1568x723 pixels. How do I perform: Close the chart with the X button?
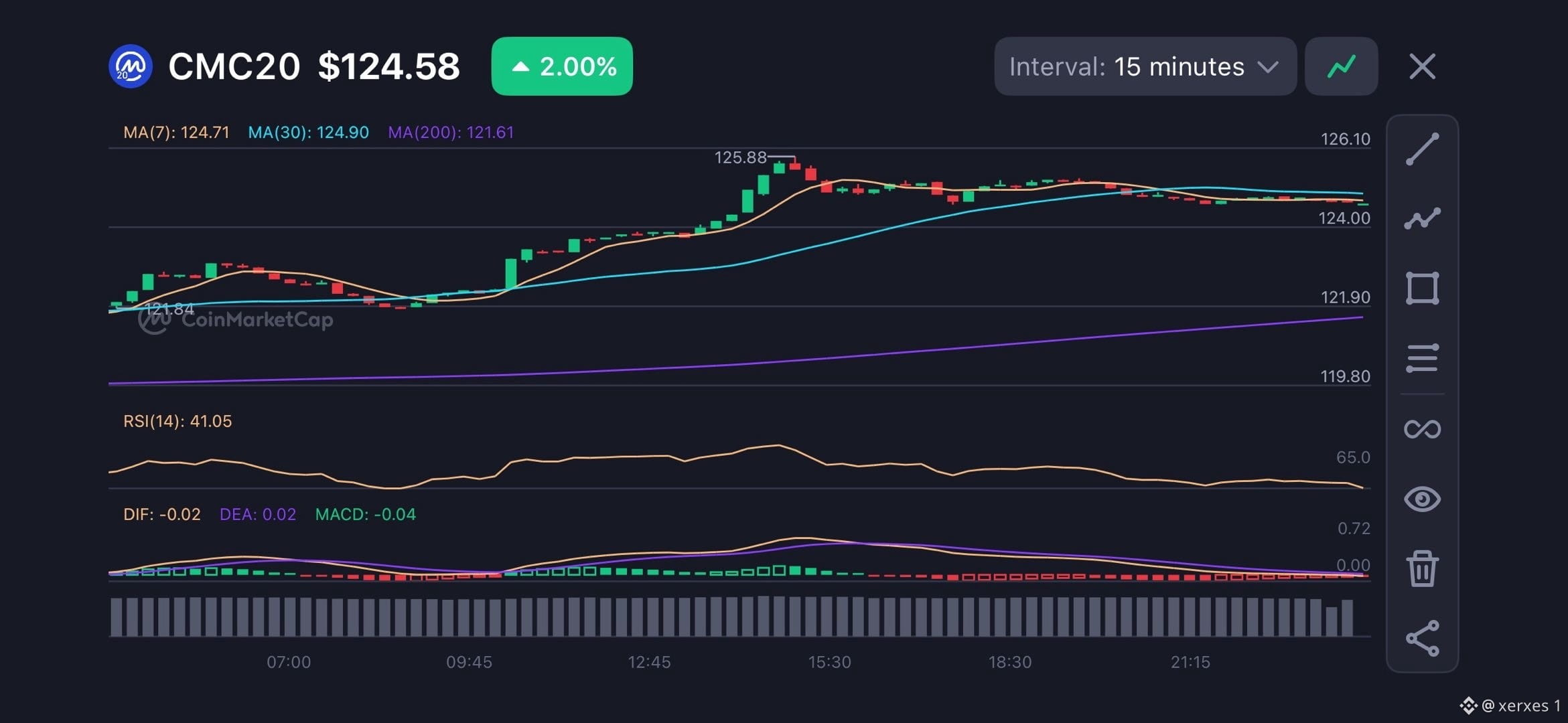point(1422,66)
